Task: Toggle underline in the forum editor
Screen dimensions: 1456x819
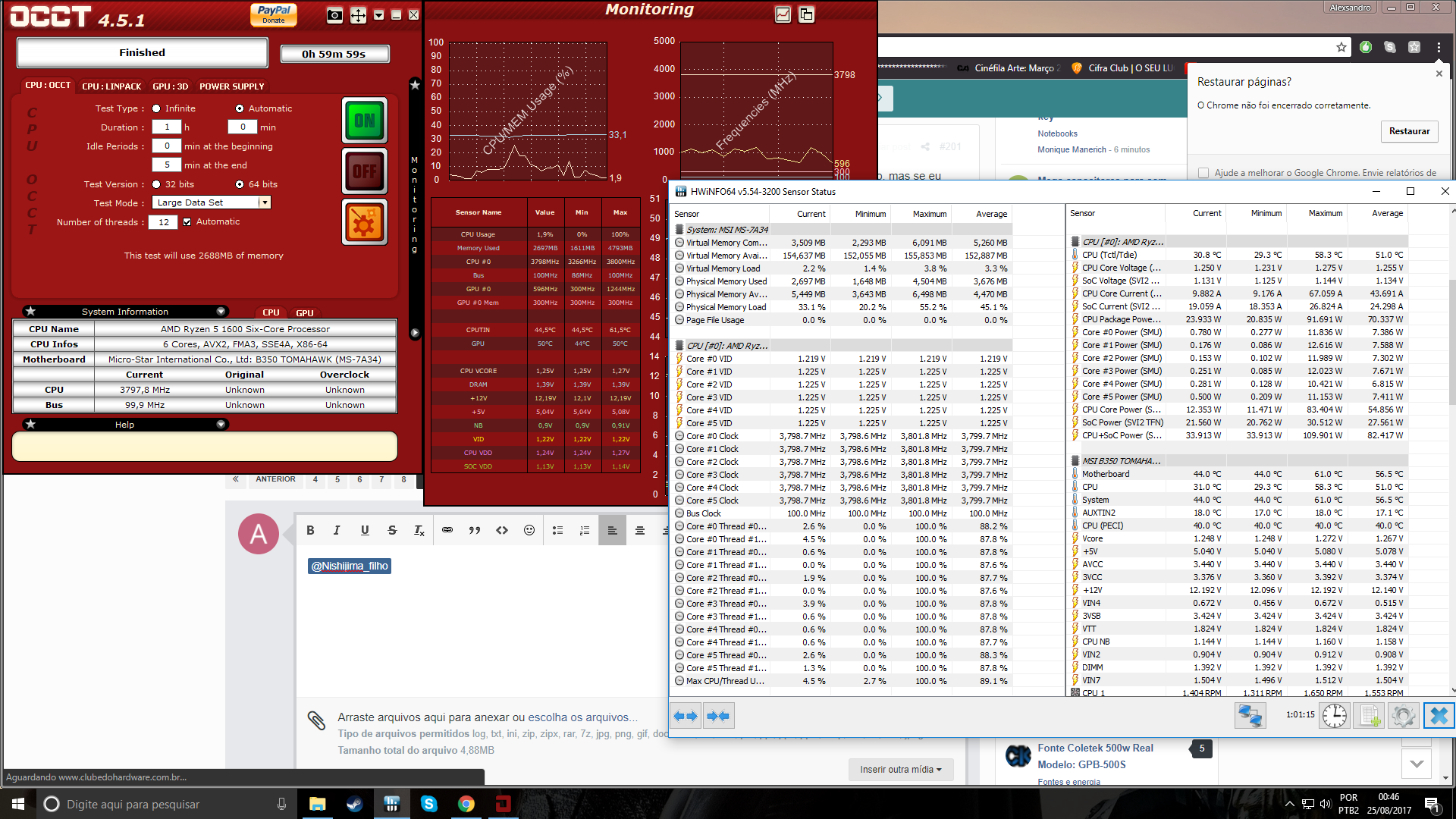Action: pos(365,530)
